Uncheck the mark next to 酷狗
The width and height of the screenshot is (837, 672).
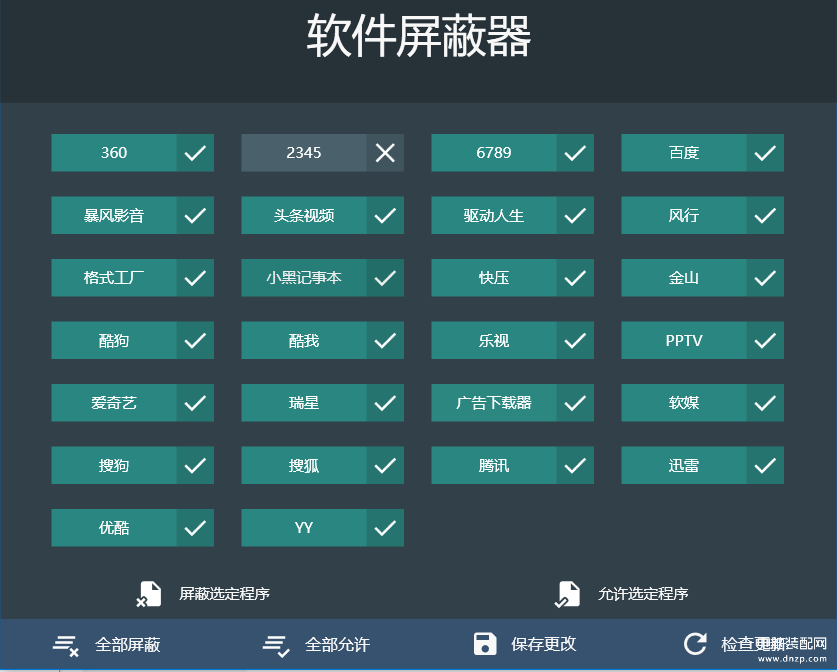tap(195, 341)
